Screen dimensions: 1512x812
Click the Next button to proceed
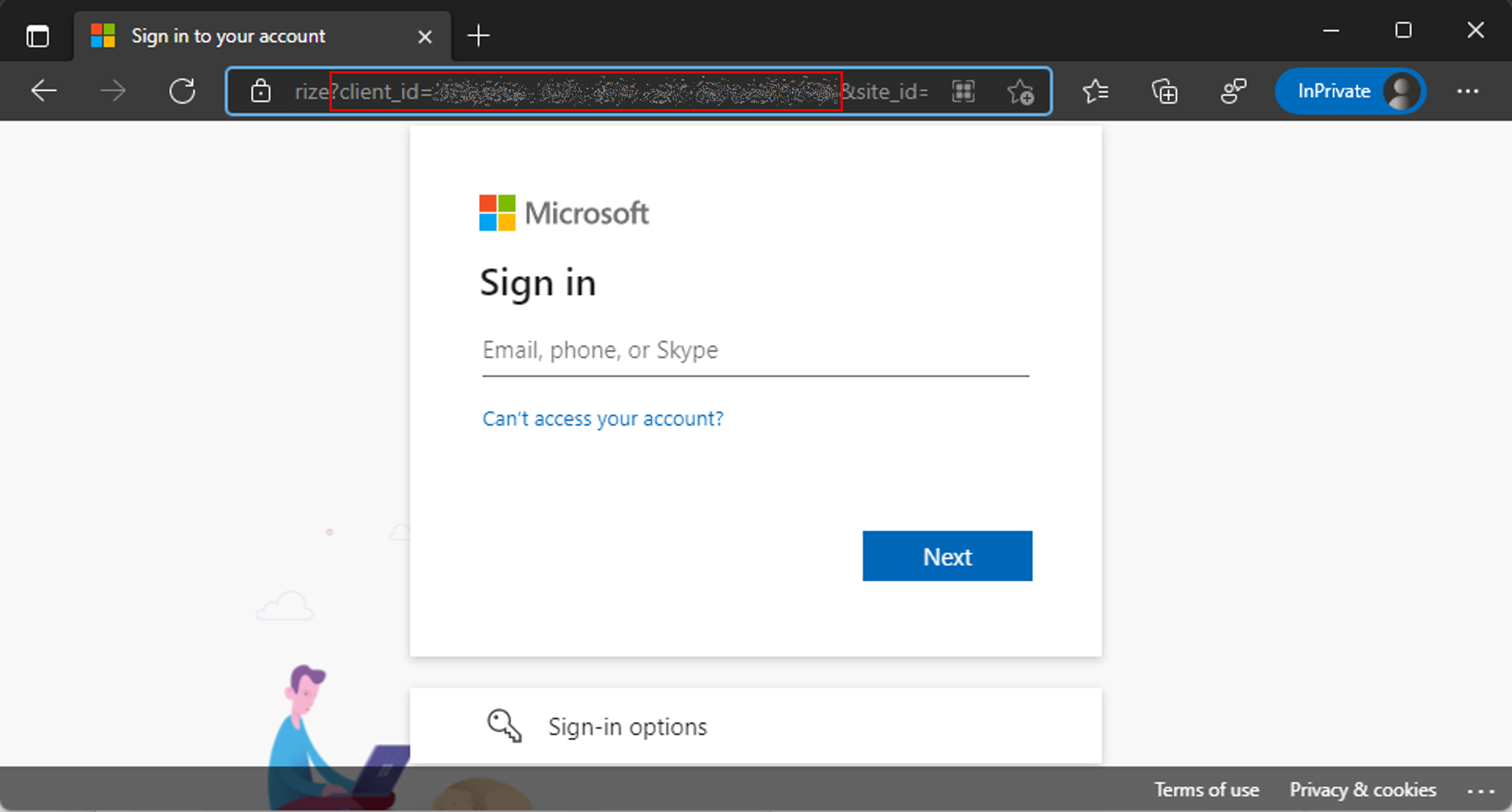947,556
